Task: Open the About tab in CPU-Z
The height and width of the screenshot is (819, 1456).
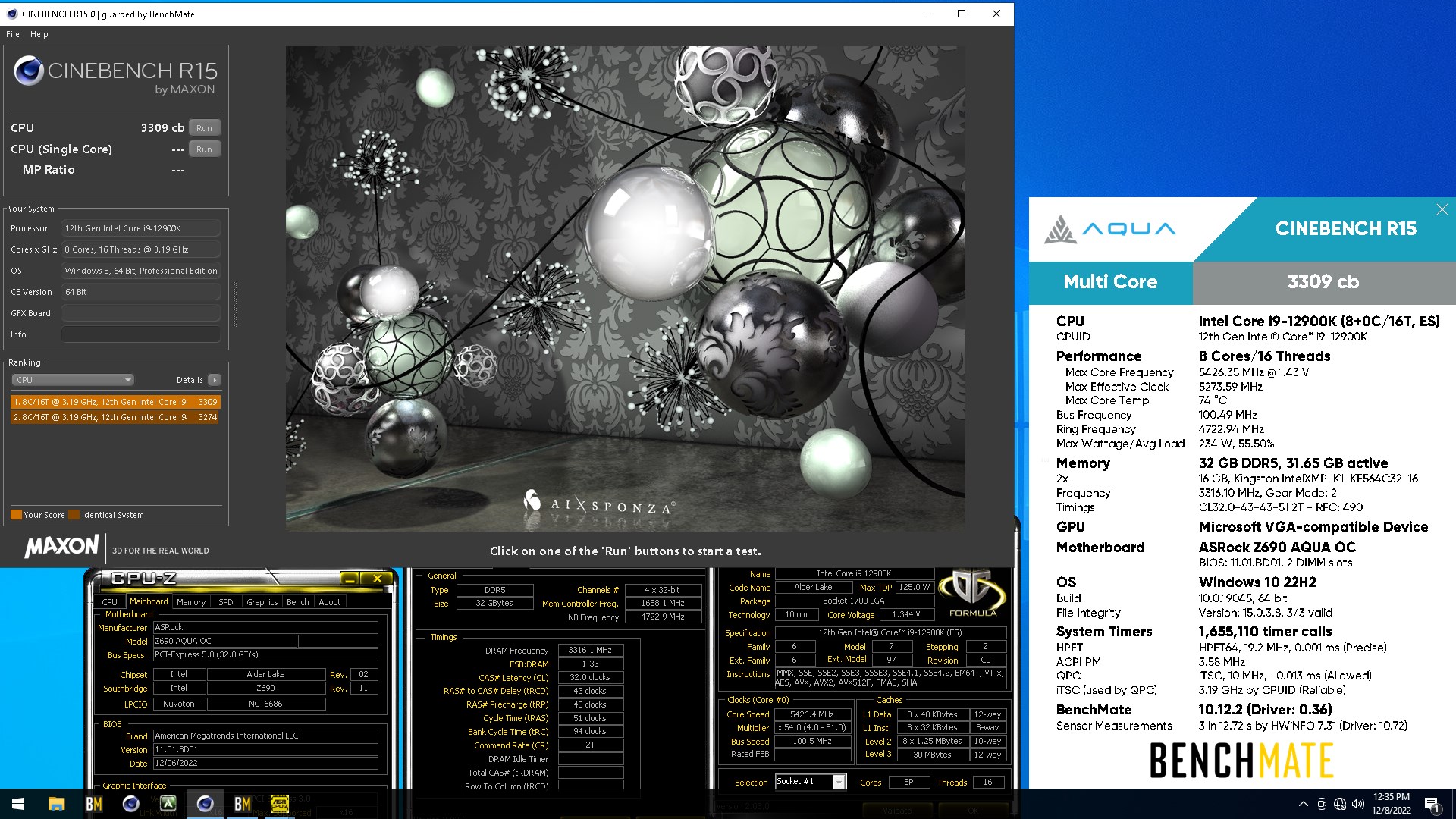Action: 330,602
